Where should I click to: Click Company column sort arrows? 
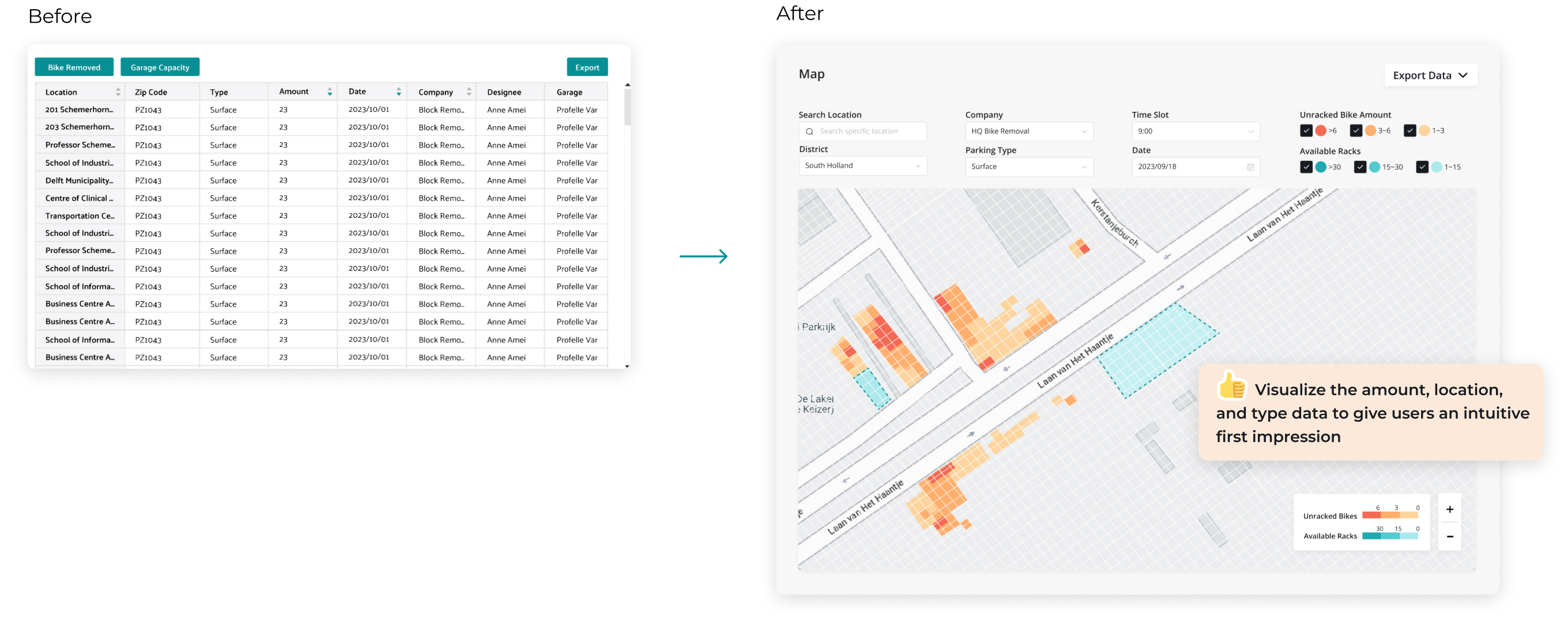click(469, 92)
